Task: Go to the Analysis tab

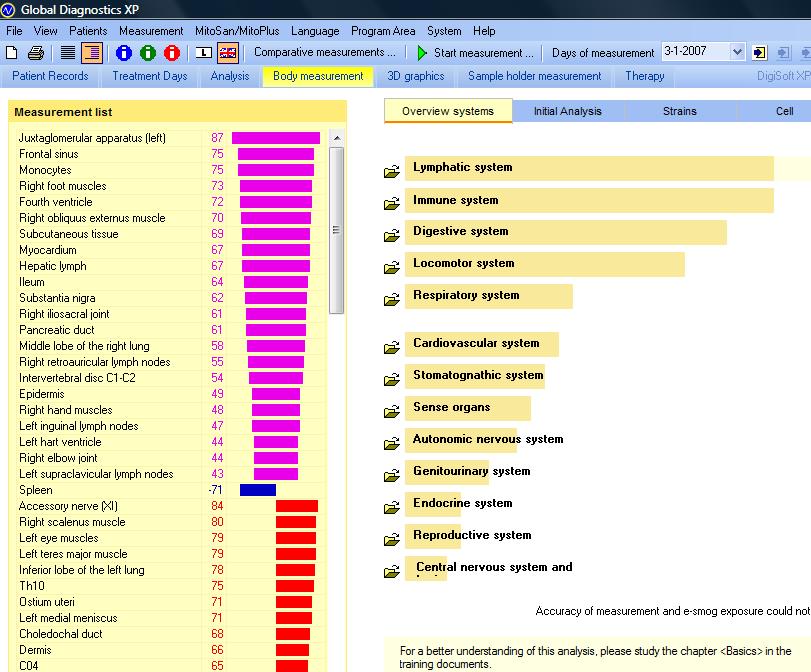Action: (x=230, y=76)
